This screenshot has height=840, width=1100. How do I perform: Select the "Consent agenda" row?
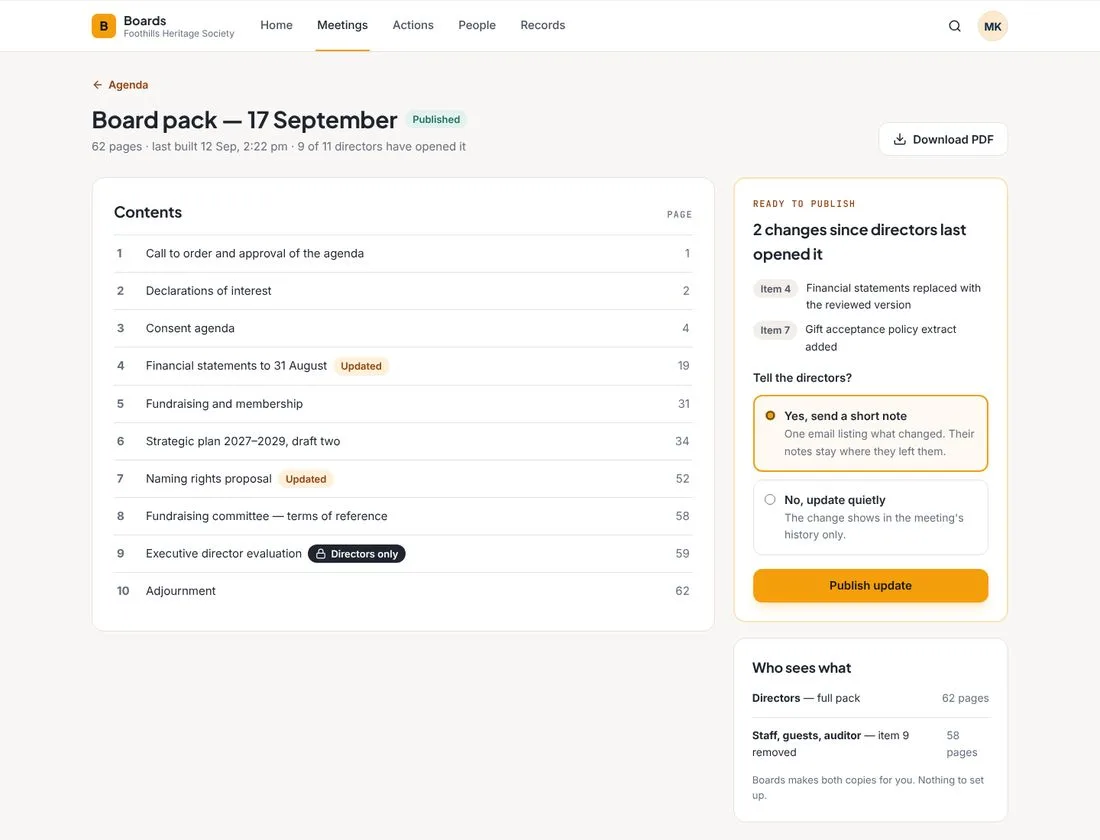[403, 328]
